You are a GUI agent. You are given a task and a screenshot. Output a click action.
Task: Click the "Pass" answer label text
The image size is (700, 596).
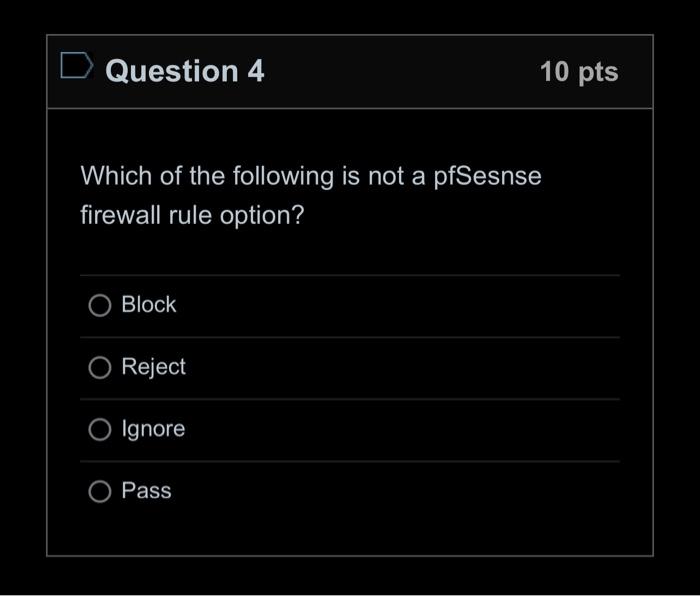146,491
